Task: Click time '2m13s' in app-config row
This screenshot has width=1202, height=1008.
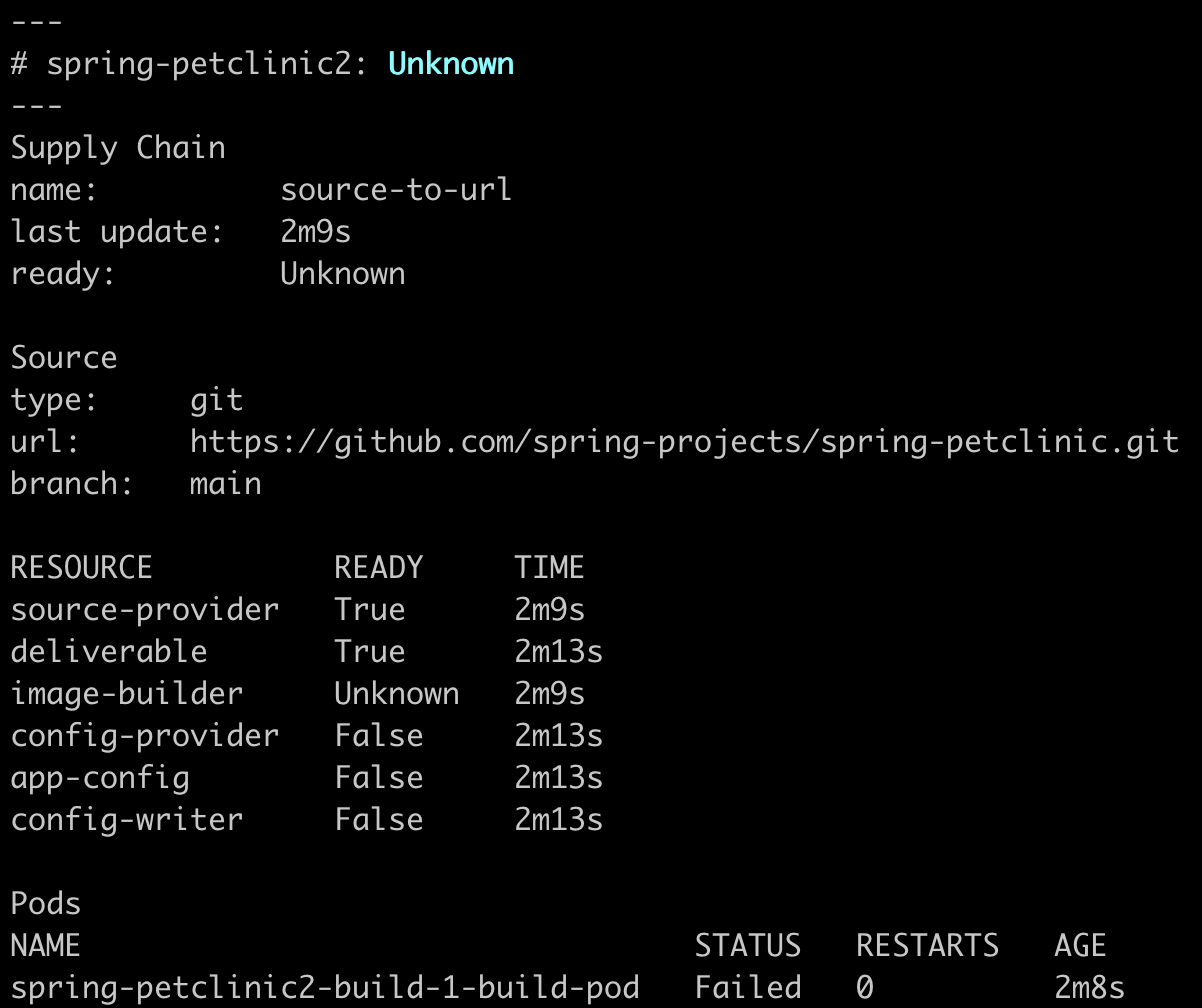Action: pyautogui.click(x=559, y=778)
